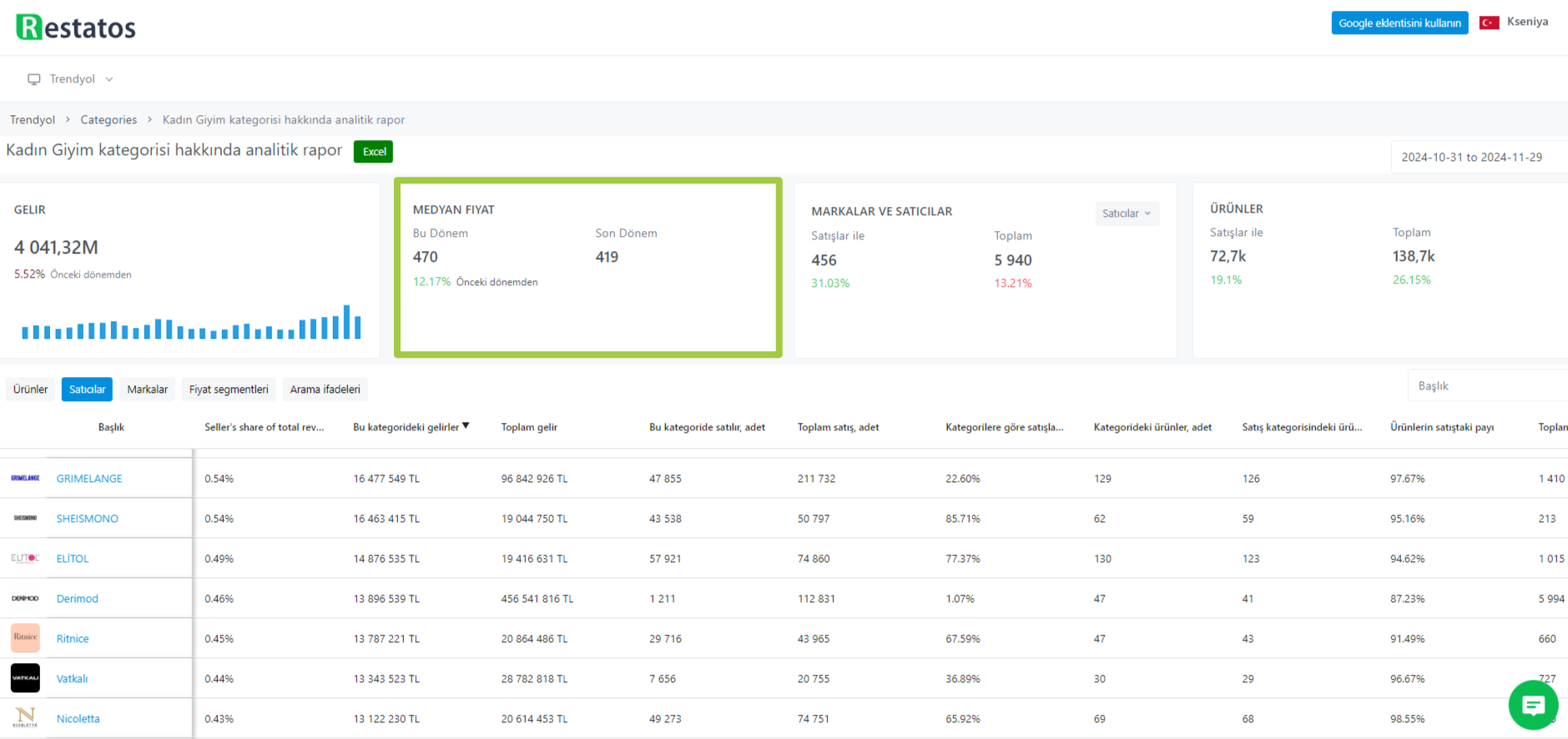Open Kseniya user account menu
Image resolution: width=1568 pixels, height=739 pixels.
tap(1527, 22)
